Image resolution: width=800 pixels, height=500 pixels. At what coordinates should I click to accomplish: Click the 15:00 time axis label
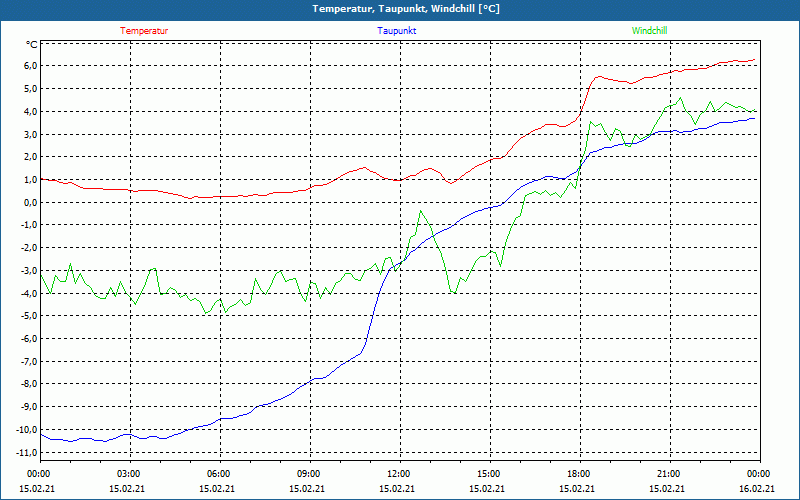pyautogui.click(x=487, y=473)
